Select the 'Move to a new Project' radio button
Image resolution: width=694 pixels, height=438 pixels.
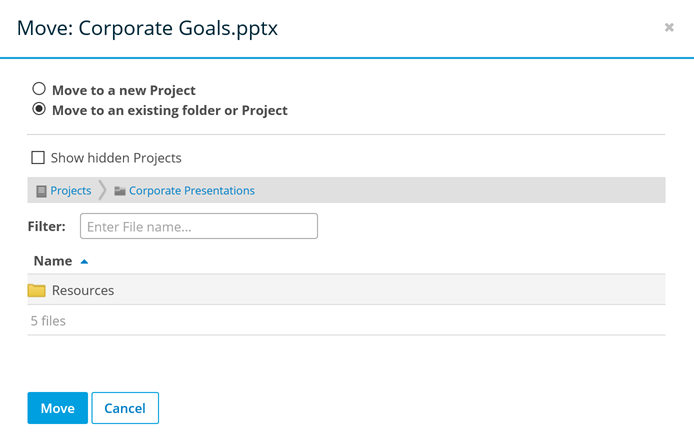click(39, 89)
